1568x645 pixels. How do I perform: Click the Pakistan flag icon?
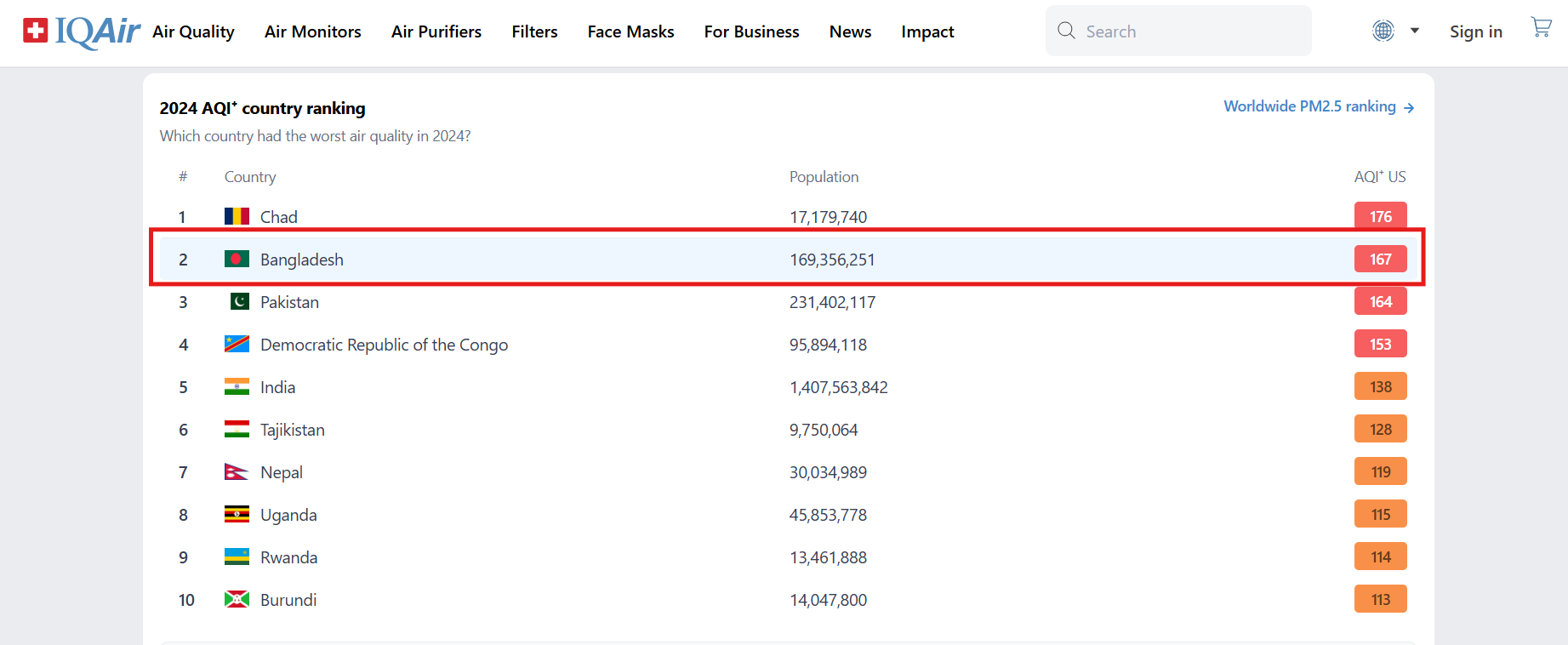[x=240, y=301]
